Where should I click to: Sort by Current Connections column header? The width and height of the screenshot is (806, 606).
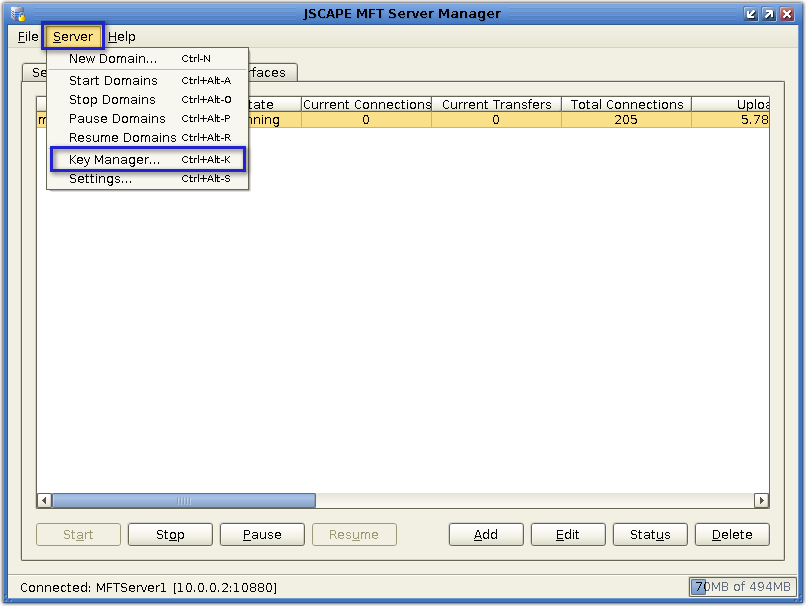(367, 104)
